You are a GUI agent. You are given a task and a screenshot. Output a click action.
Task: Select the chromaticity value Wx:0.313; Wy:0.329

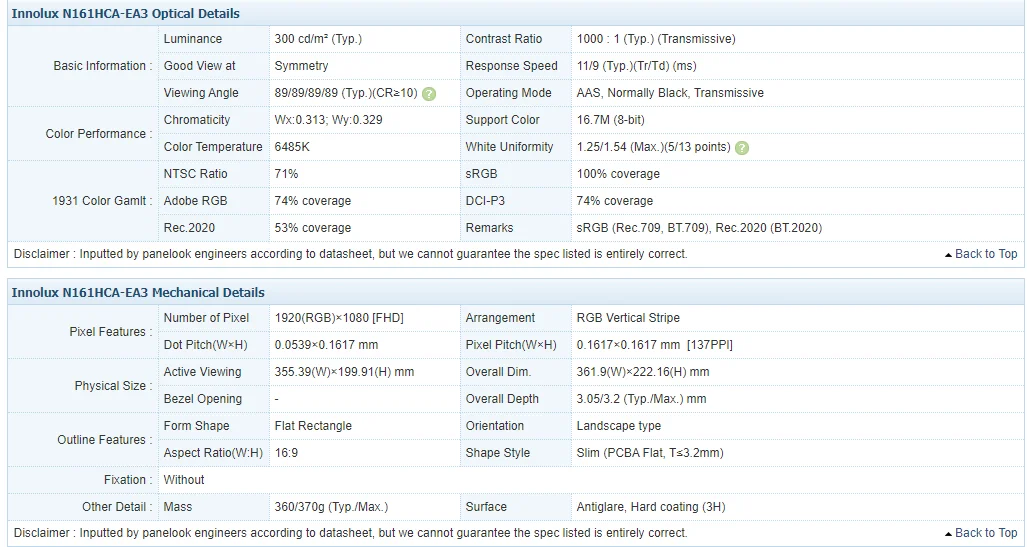(x=328, y=120)
